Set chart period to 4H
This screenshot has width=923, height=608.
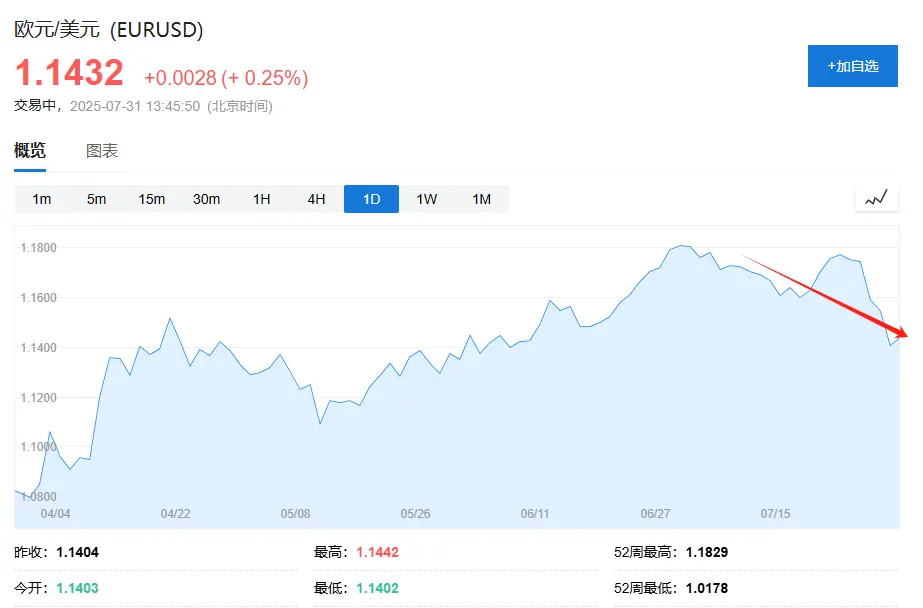coord(317,199)
